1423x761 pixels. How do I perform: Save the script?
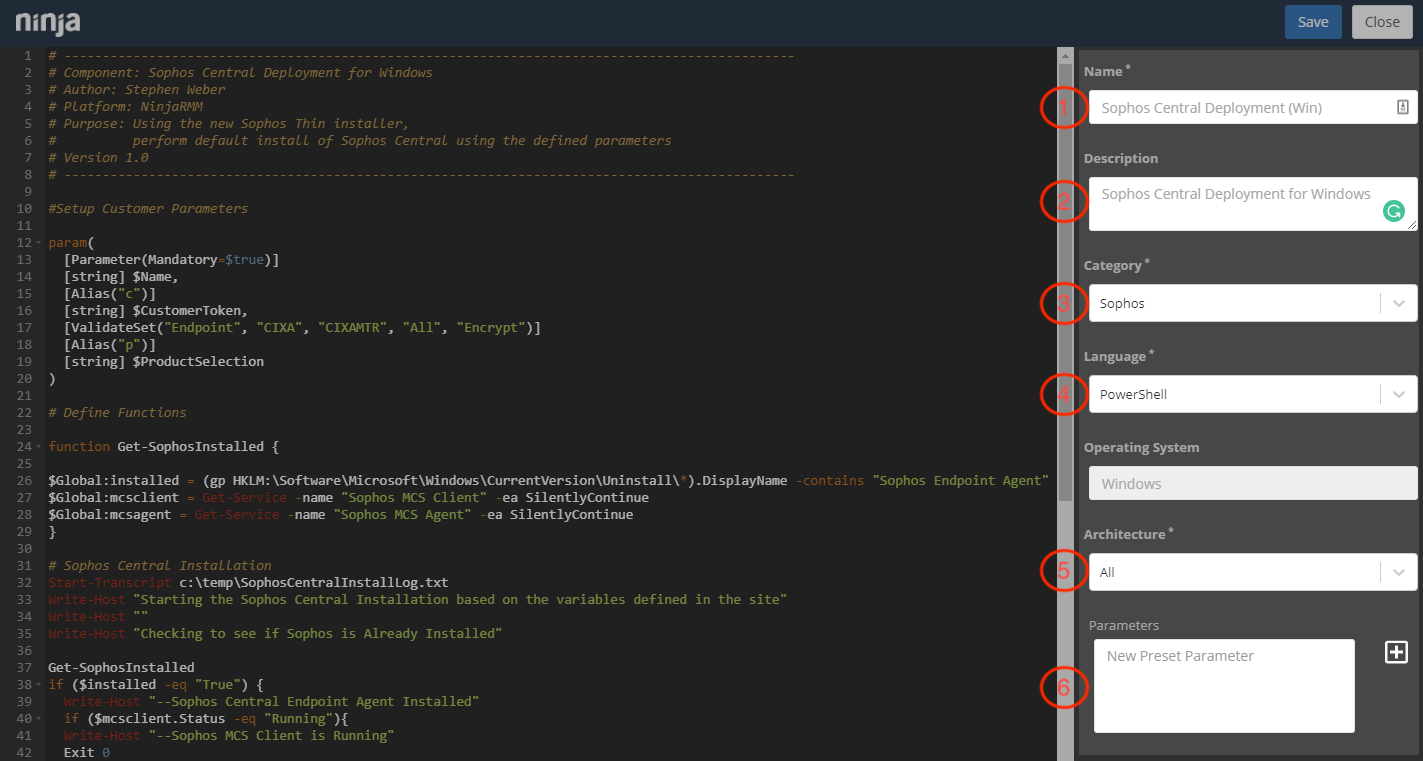click(1312, 22)
